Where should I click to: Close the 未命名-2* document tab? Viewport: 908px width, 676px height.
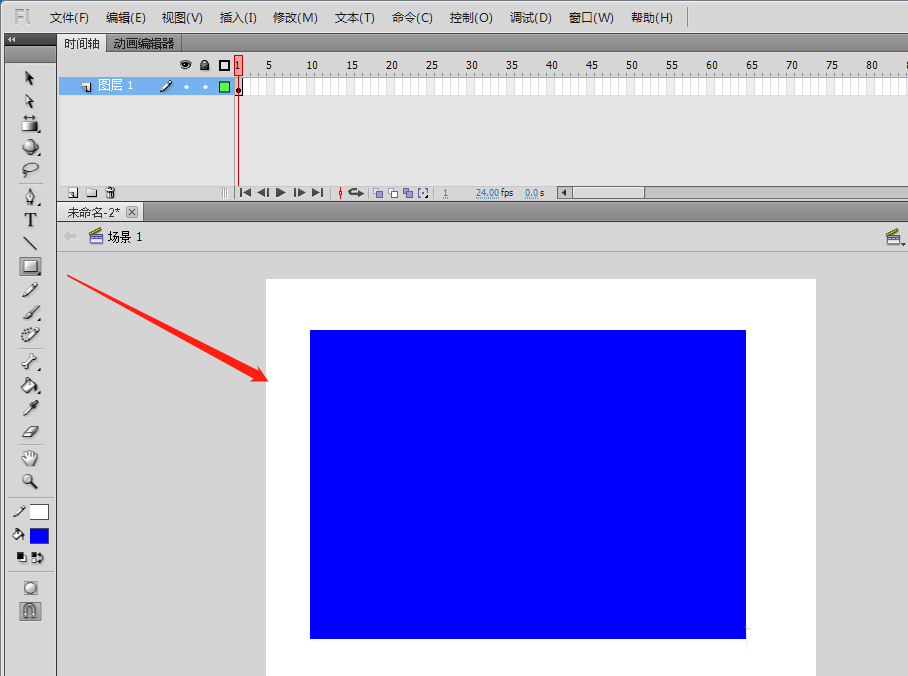click(132, 212)
